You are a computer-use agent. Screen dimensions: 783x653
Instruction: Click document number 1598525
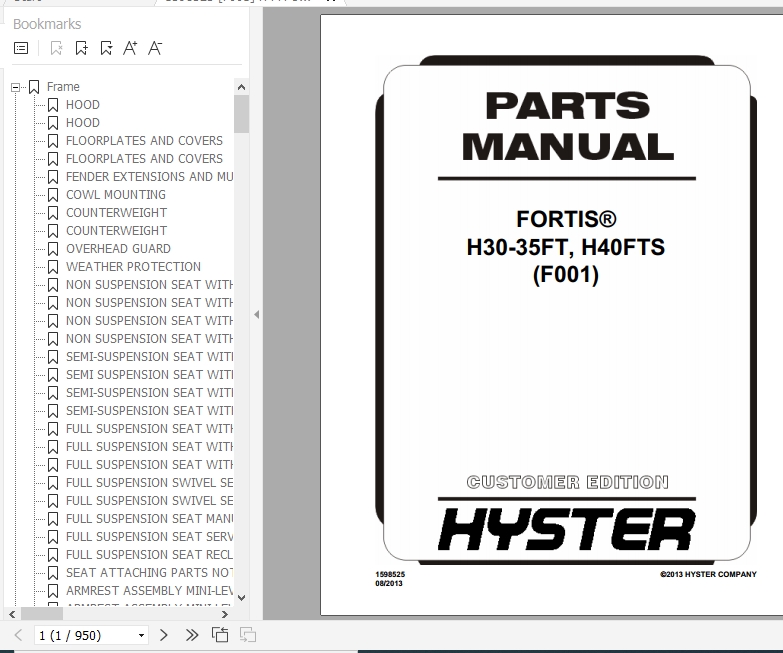[390, 575]
